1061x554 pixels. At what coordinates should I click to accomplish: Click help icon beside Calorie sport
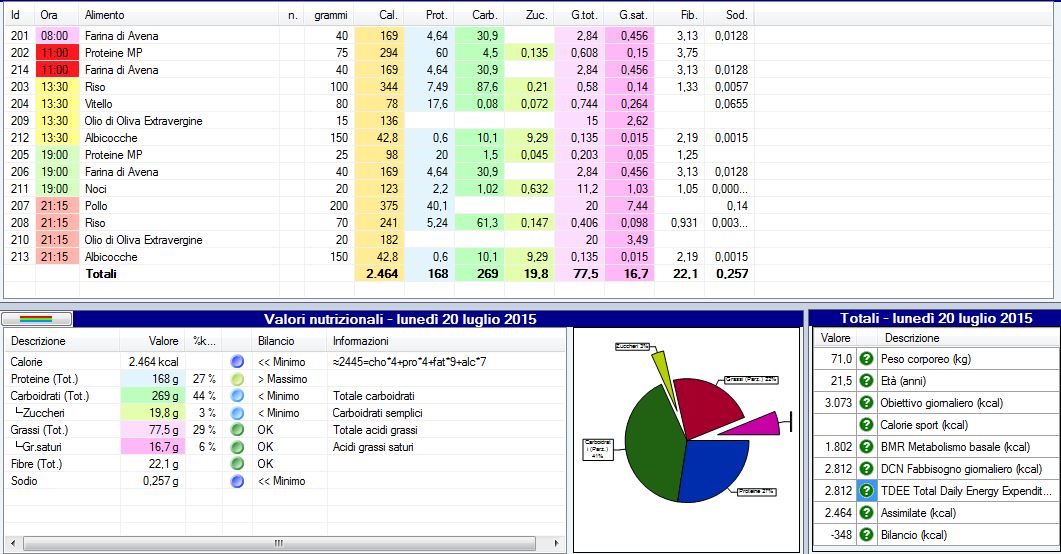click(867, 425)
